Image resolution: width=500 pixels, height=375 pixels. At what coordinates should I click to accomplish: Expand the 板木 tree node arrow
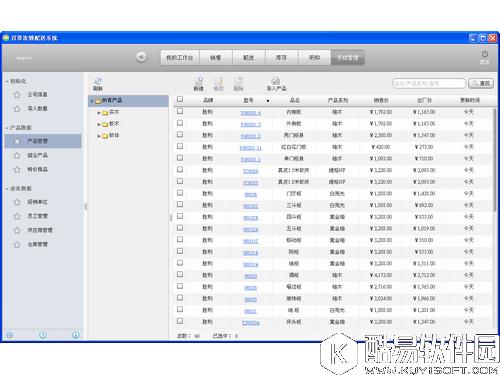(x=99, y=124)
